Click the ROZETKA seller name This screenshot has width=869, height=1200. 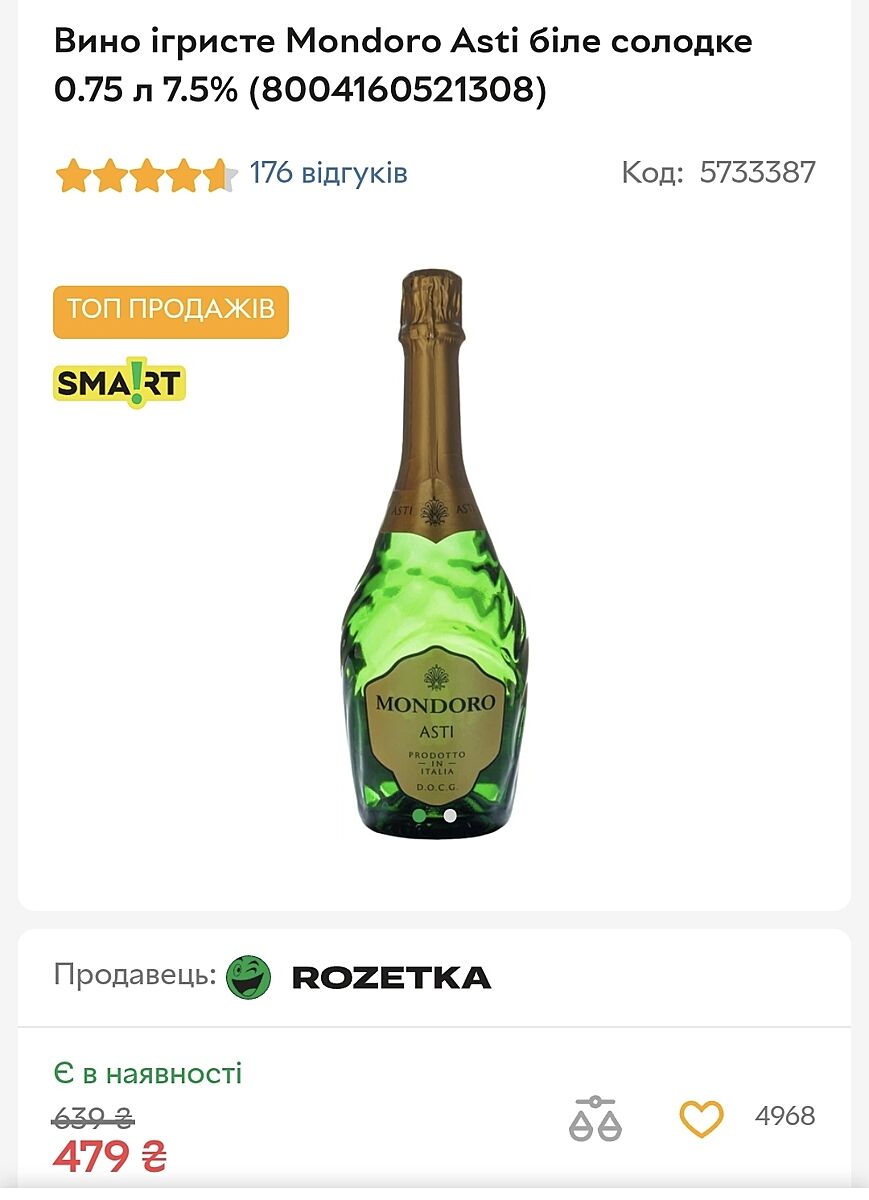(x=391, y=977)
